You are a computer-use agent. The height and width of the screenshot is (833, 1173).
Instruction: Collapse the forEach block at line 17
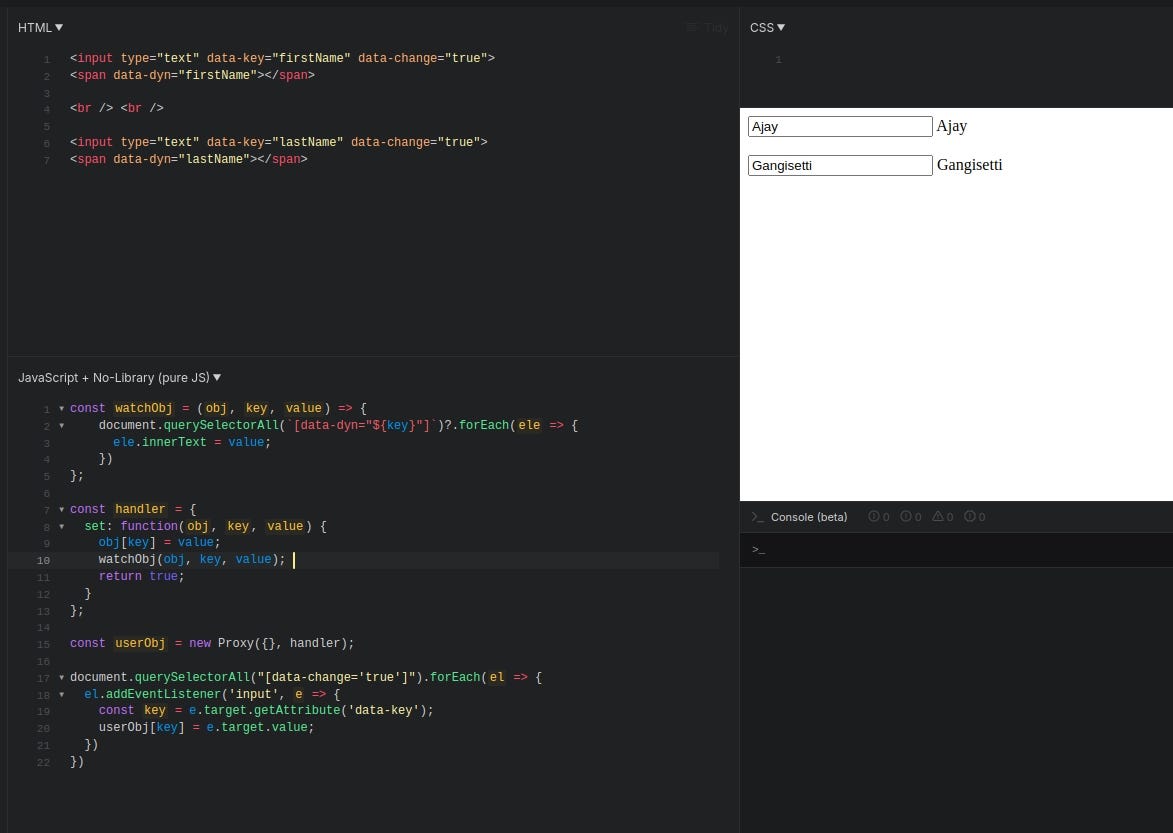pos(61,677)
